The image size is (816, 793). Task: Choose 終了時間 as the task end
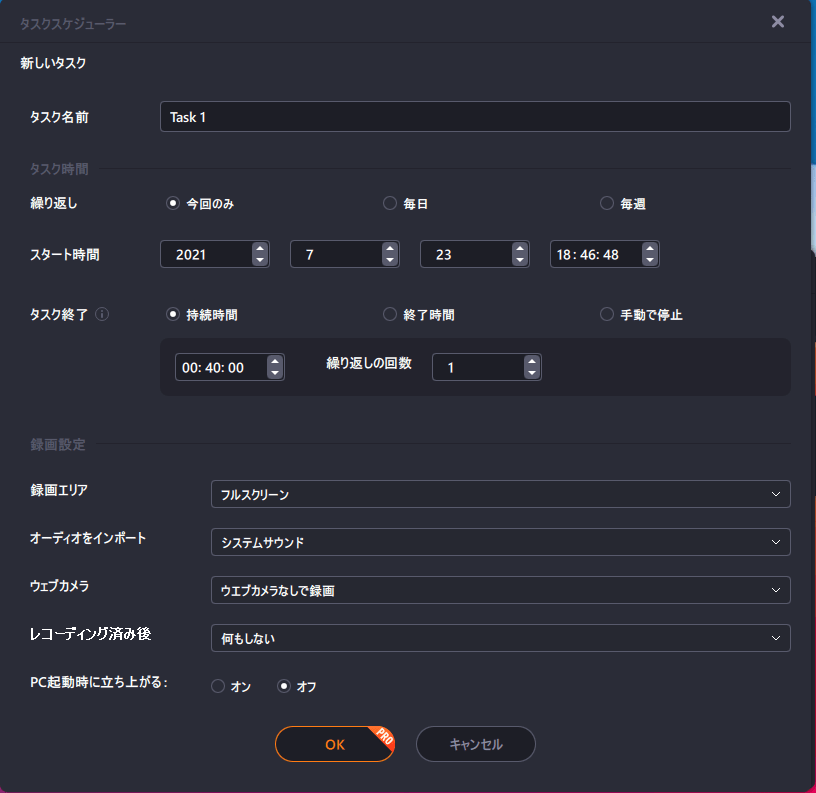pos(389,313)
